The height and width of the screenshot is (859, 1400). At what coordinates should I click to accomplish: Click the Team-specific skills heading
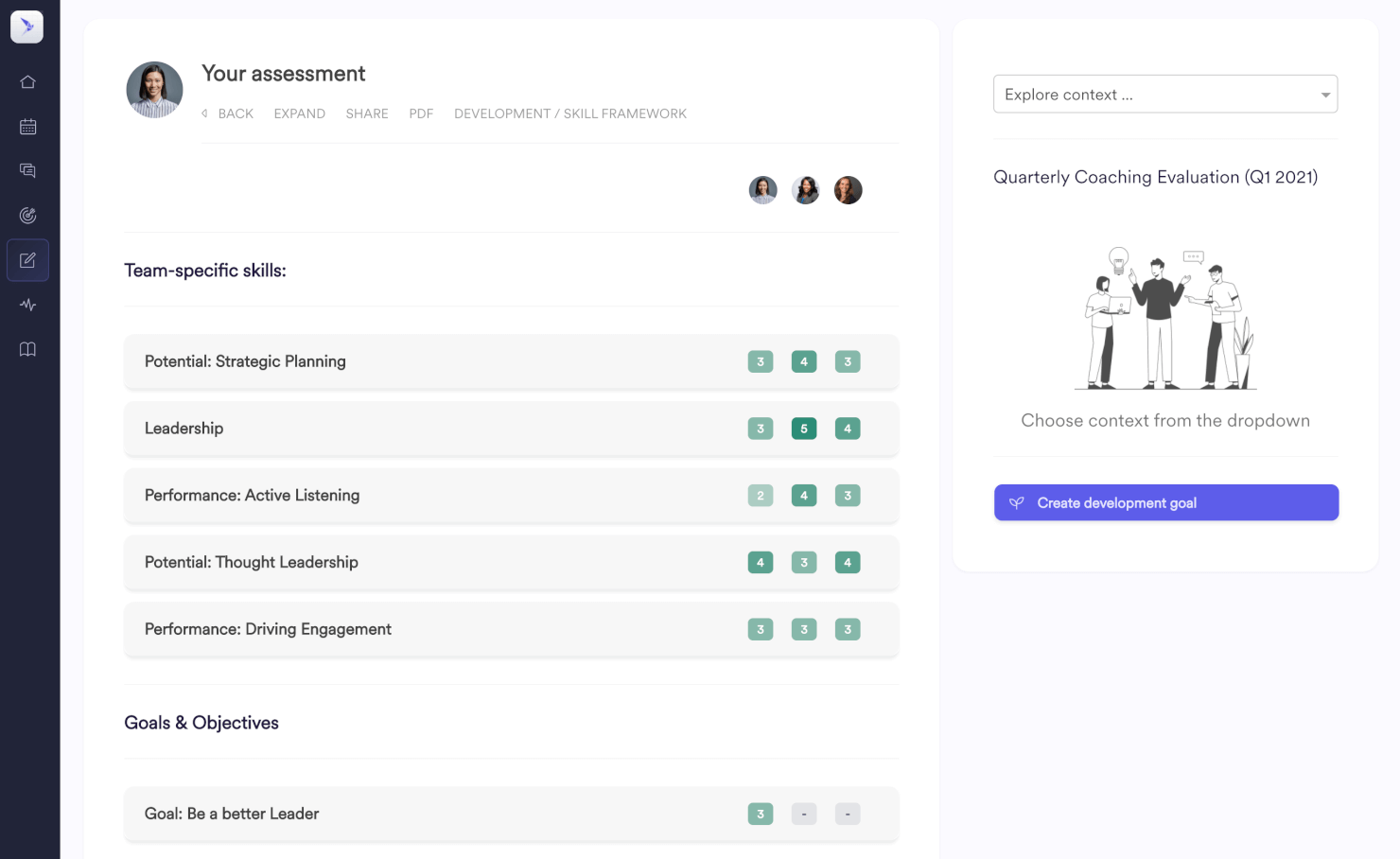point(205,271)
